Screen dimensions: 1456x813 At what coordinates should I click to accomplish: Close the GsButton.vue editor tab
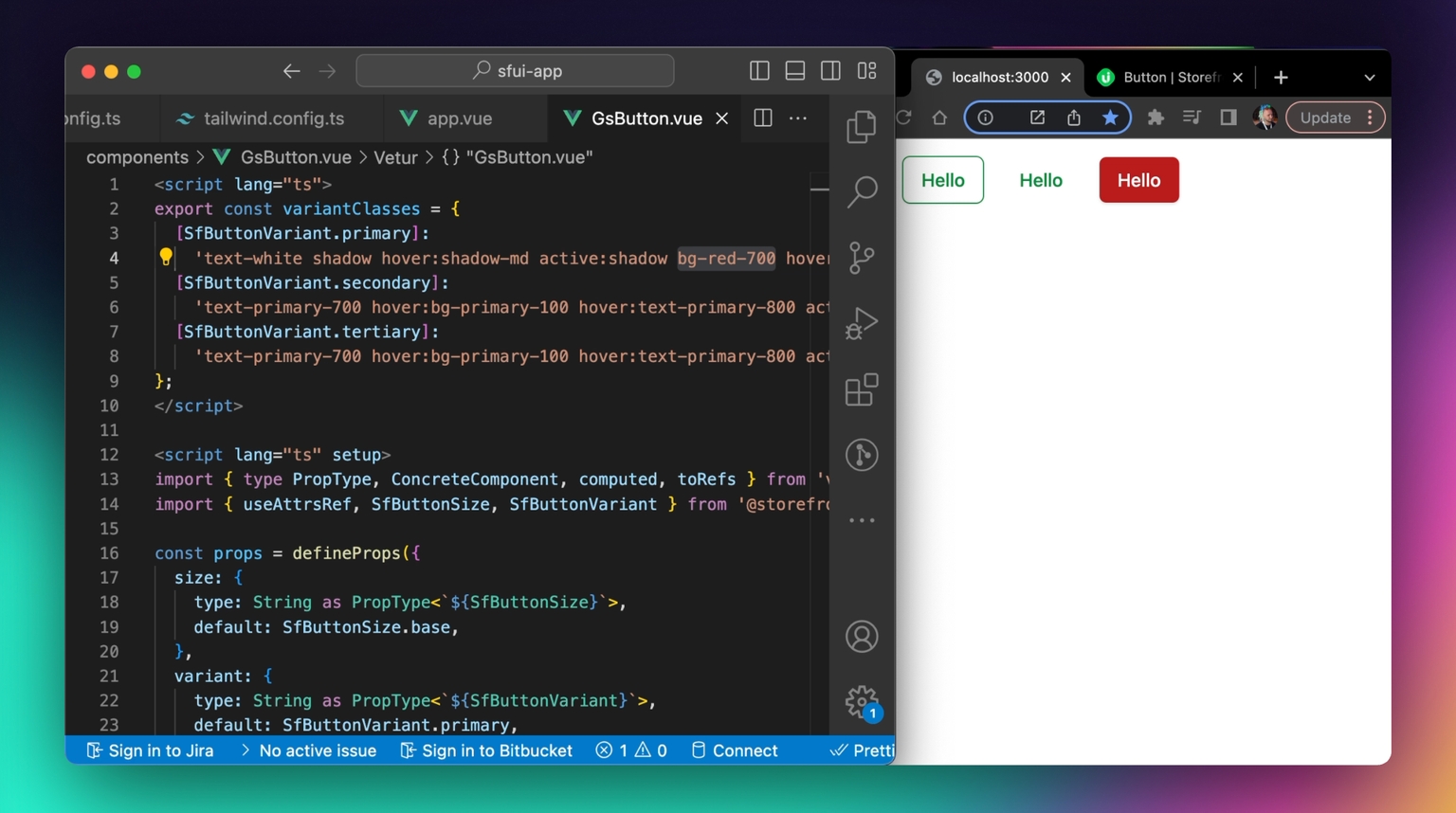point(722,118)
